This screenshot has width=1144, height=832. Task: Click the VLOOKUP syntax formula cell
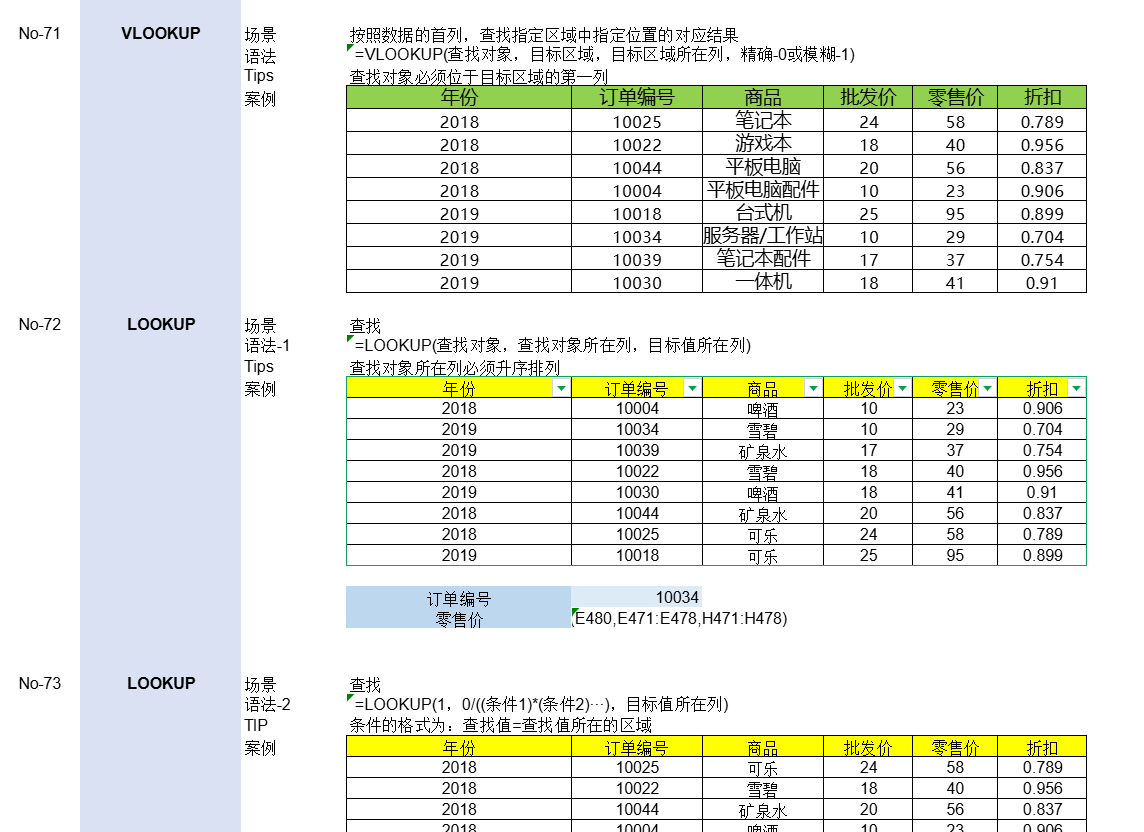point(602,55)
